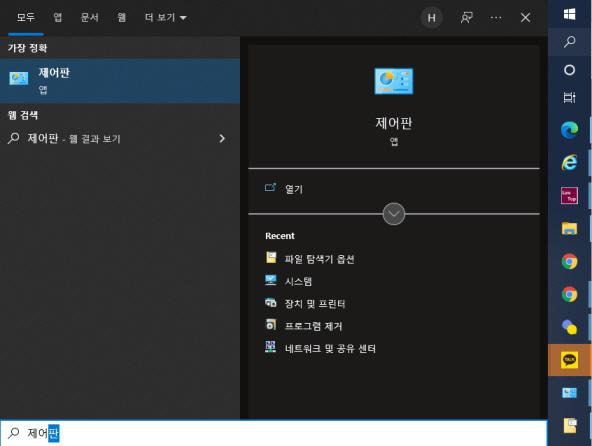
Task: Open the search feedback icon
Action: 467,18
